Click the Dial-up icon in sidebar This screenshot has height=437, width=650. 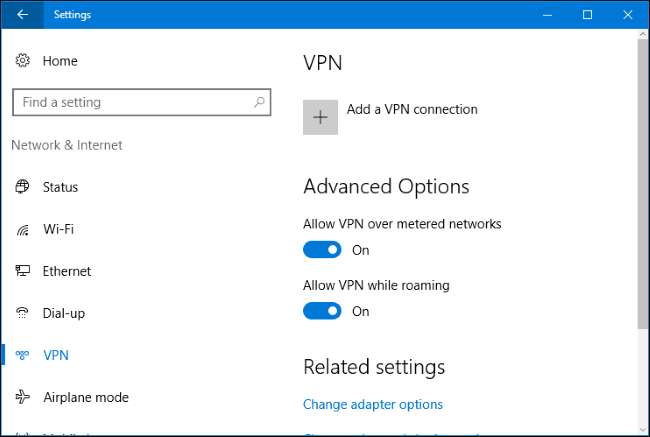coord(22,313)
